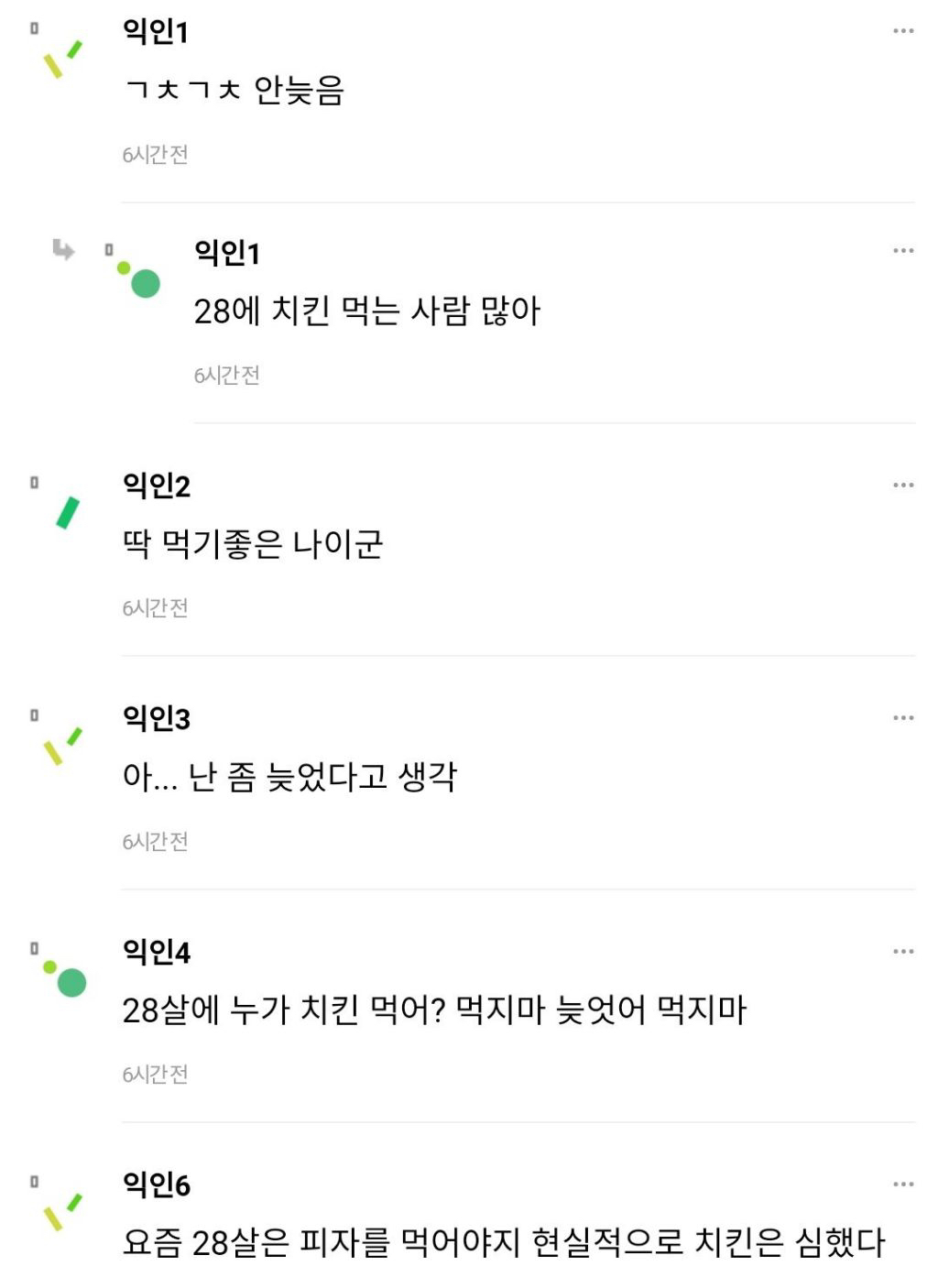938x1288 pixels.
Task: Open more options on '28에 치킨 먹는 사람 많아' reply
Action: pos(903,250)
